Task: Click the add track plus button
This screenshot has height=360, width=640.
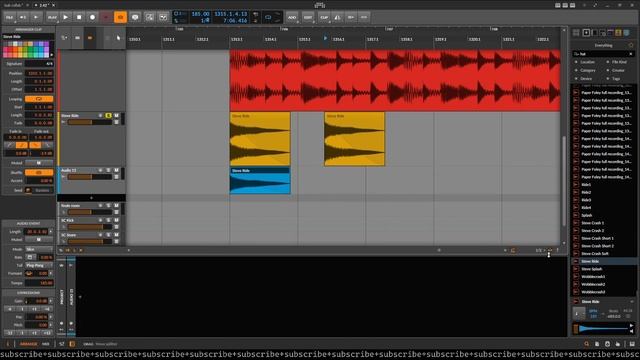Action: tap(91, 198)
